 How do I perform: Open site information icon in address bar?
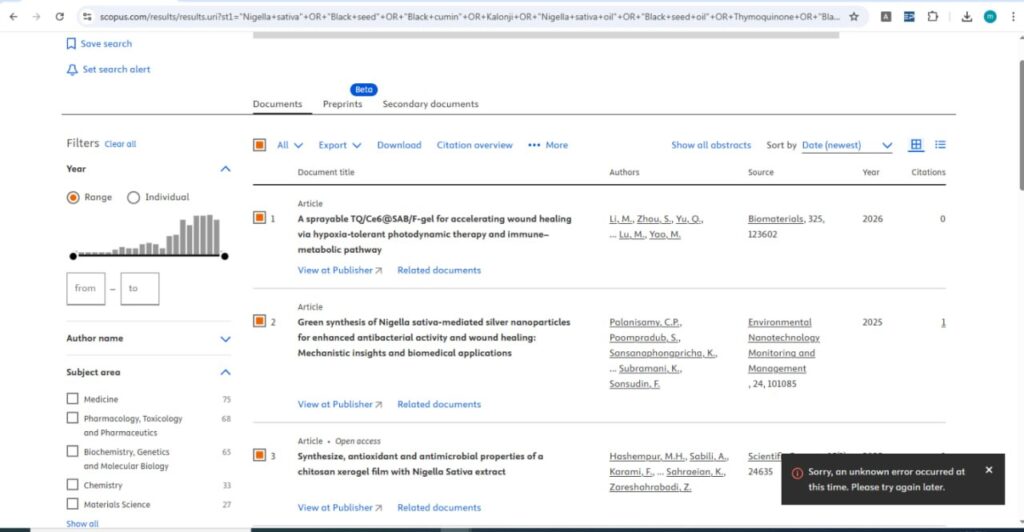pyautogui.click(x=87, y=17)
